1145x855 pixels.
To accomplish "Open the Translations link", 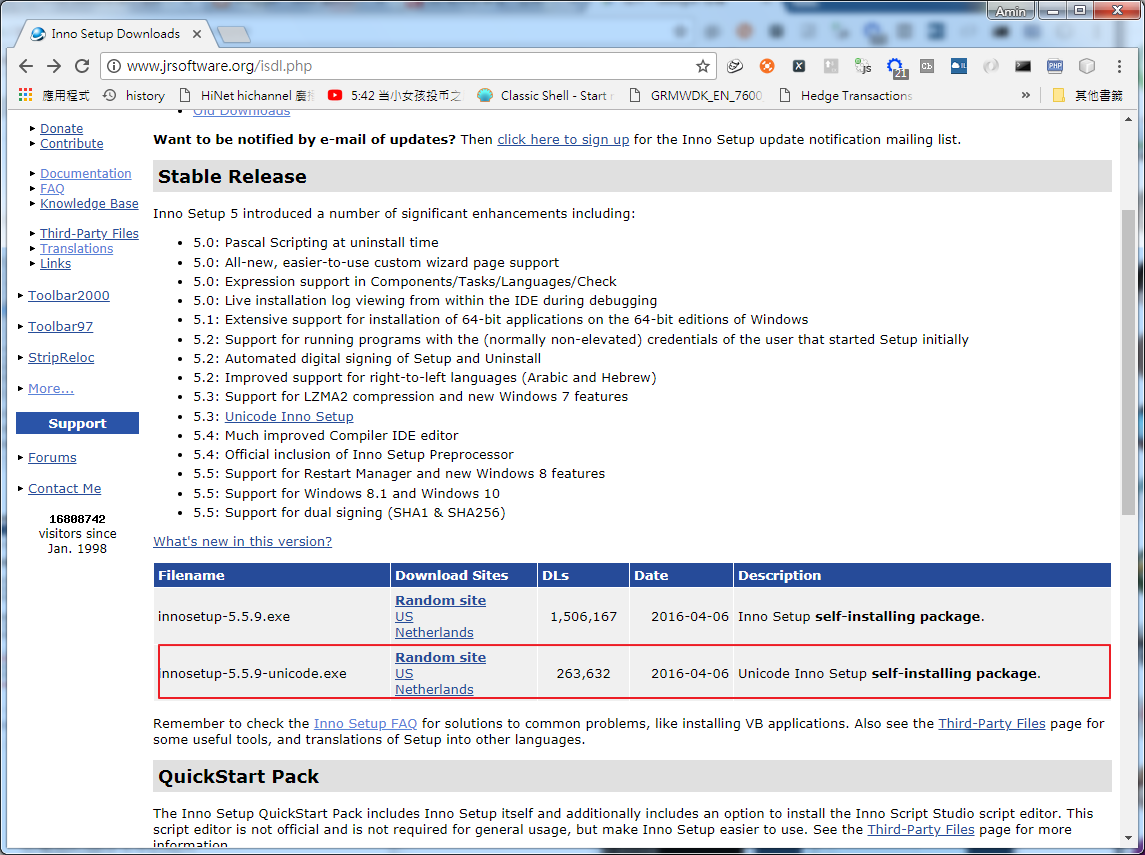I will click(77, 249).
